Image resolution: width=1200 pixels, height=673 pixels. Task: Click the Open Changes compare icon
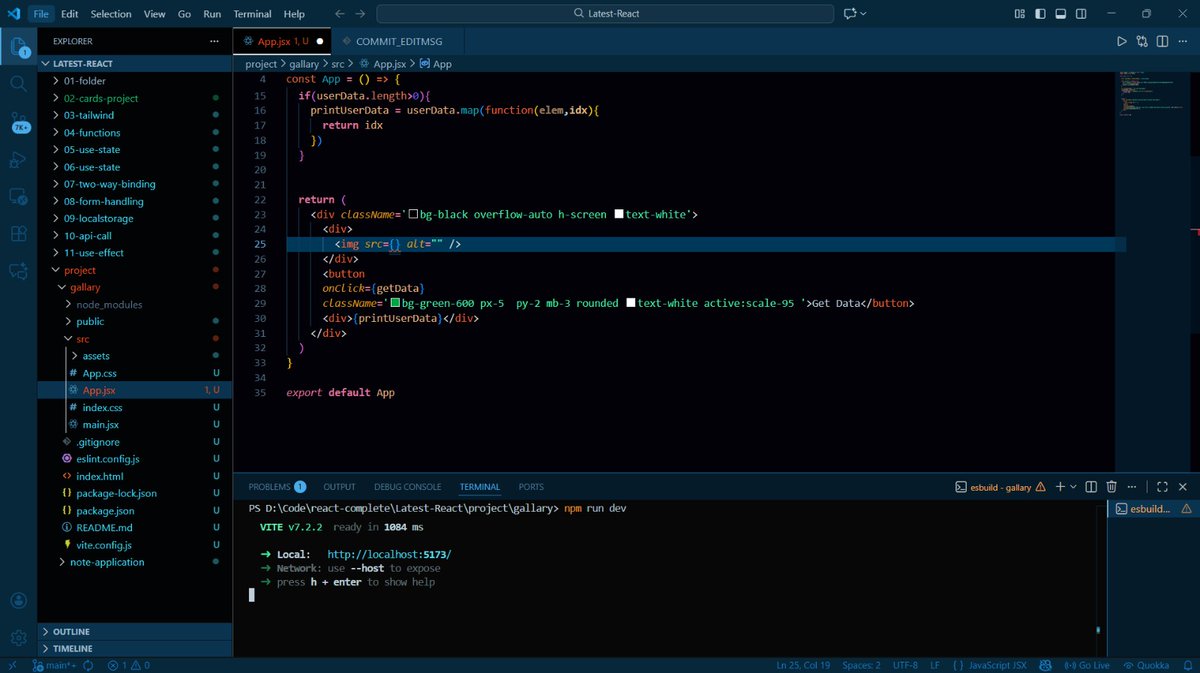click(x=1142, y=41)
